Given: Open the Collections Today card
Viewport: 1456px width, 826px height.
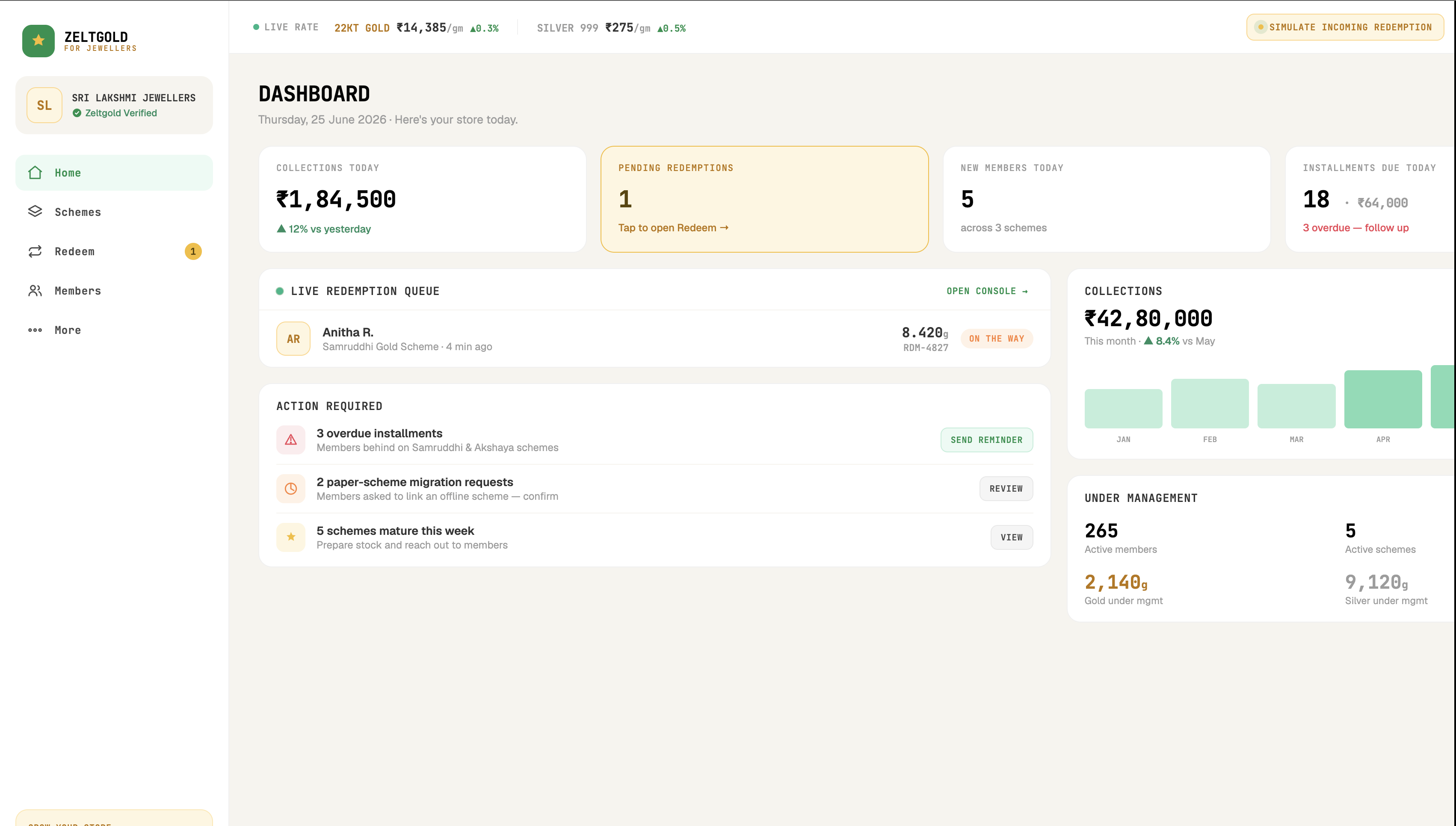Looking at the screenshot, I should [422, 199].
